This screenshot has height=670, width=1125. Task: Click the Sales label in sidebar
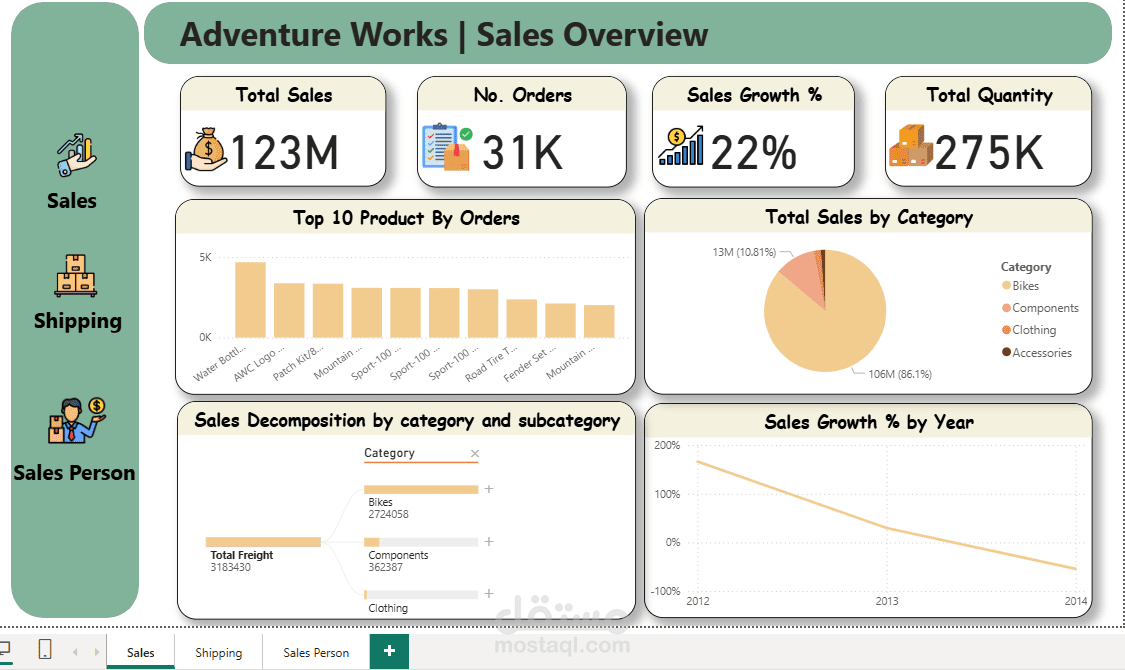(72, 201)
